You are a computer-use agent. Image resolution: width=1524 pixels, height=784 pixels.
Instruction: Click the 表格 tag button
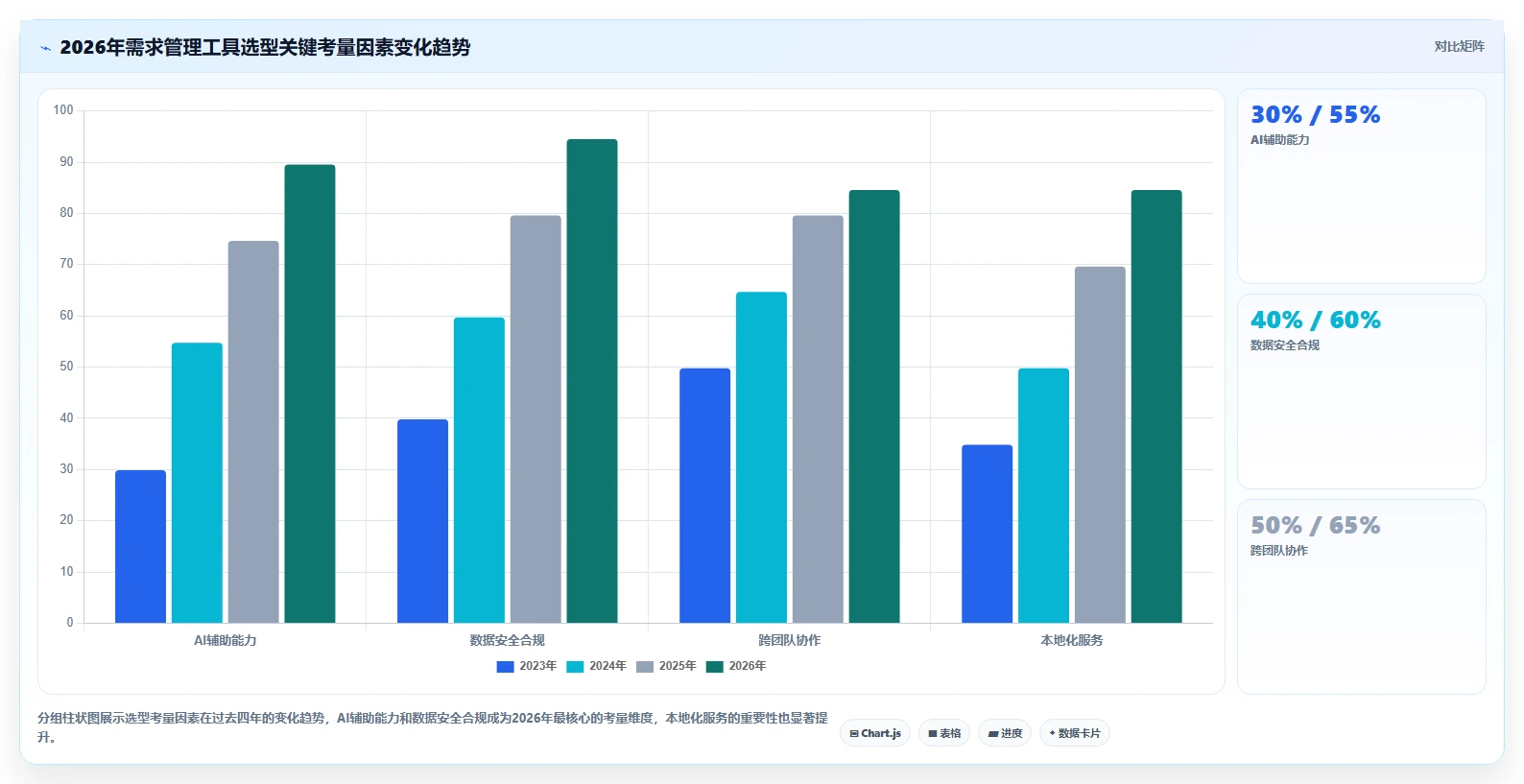pos(944,733)
